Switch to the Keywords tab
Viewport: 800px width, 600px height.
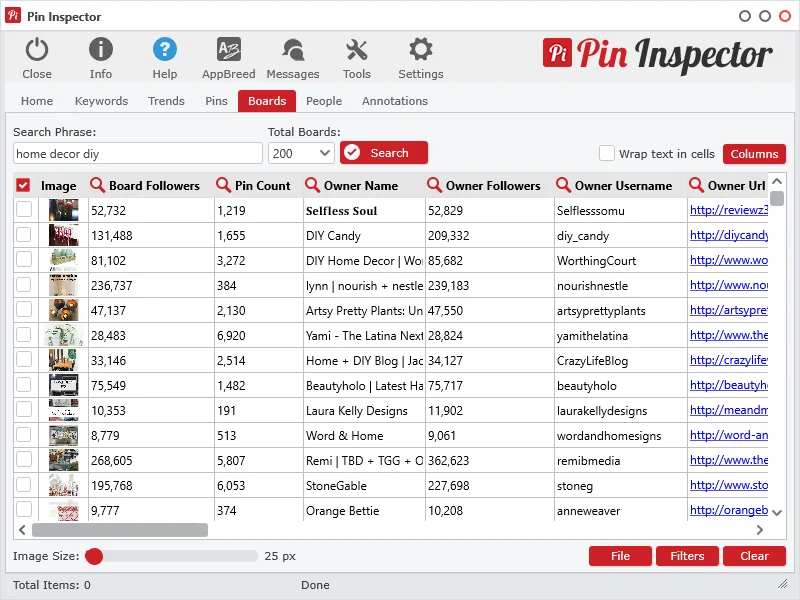pos(101,101)
